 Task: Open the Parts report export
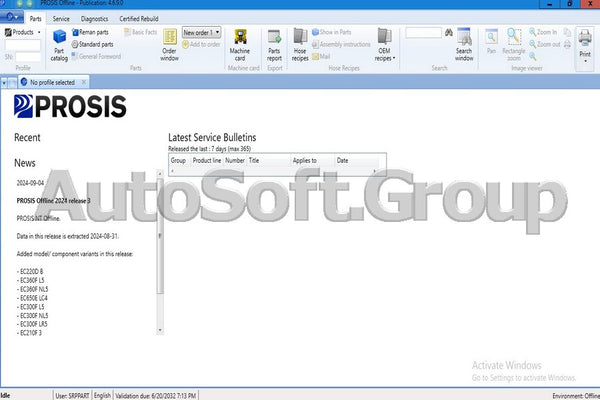point(274,45)
